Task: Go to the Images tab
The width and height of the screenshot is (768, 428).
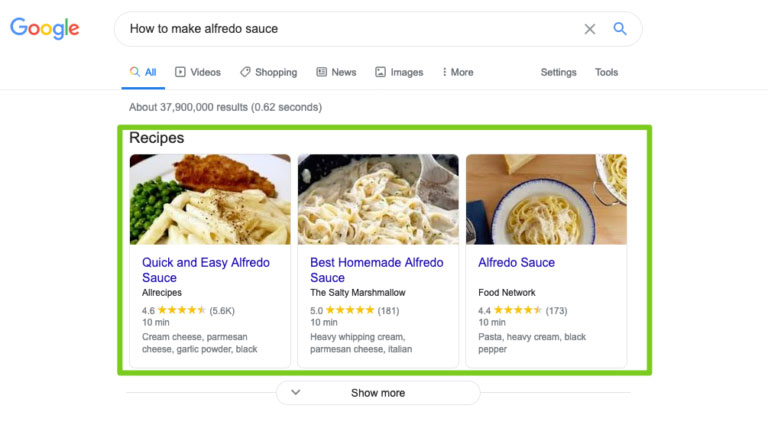Action: pos(399,72)
